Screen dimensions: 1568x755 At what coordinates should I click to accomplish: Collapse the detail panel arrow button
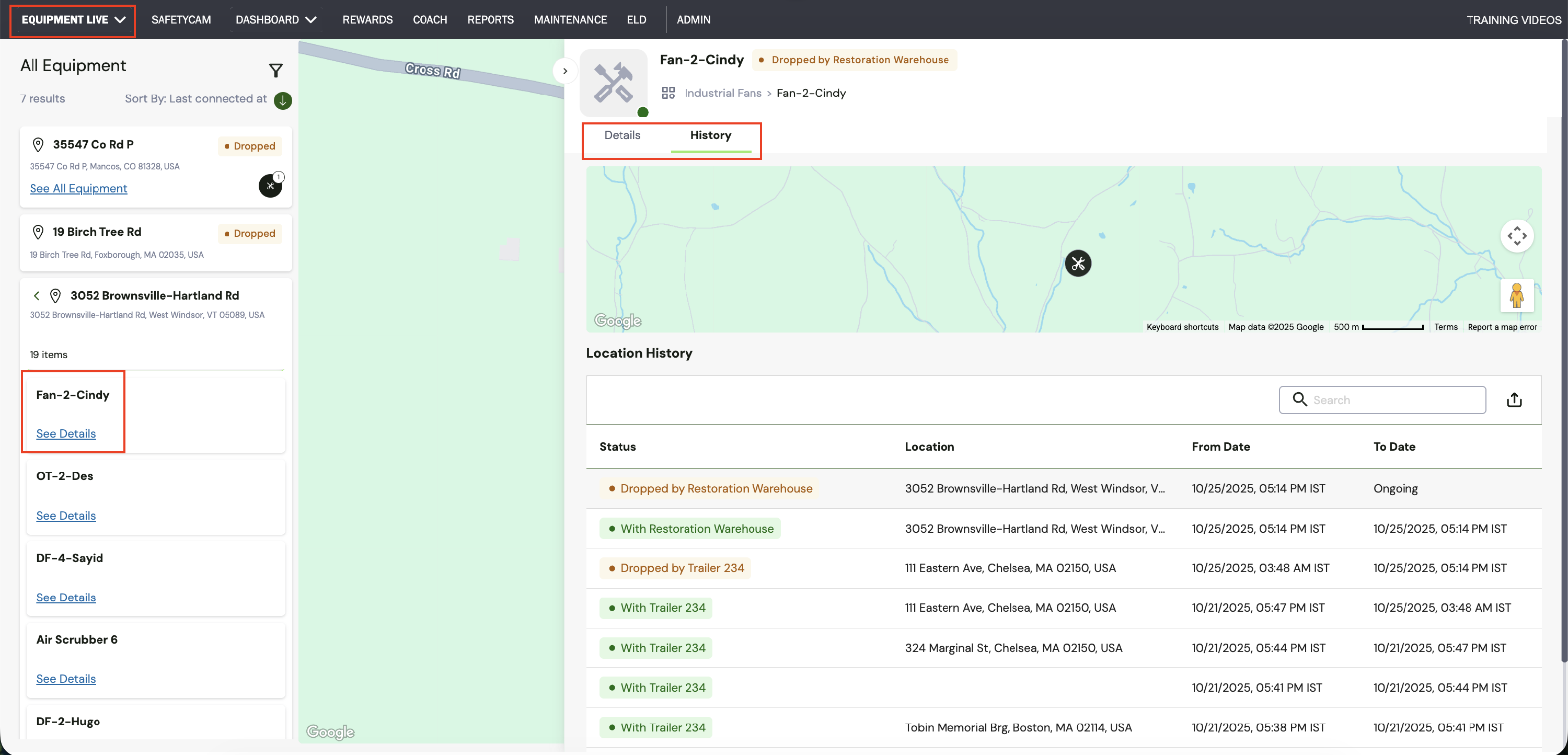coord(565,71)
